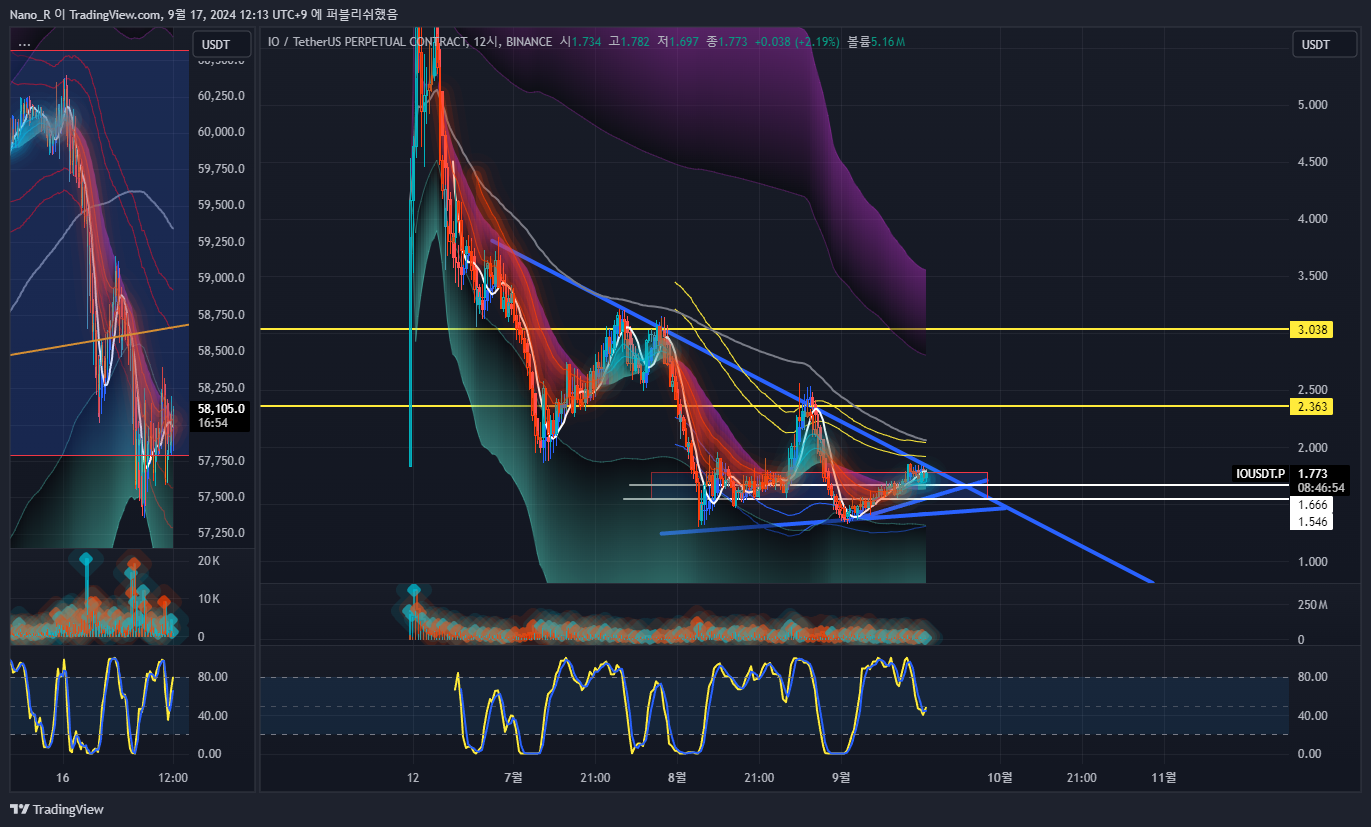Click the 8월 label on the time axis
The height and width of the screenshot is (827, 1371).
point(677,777)
